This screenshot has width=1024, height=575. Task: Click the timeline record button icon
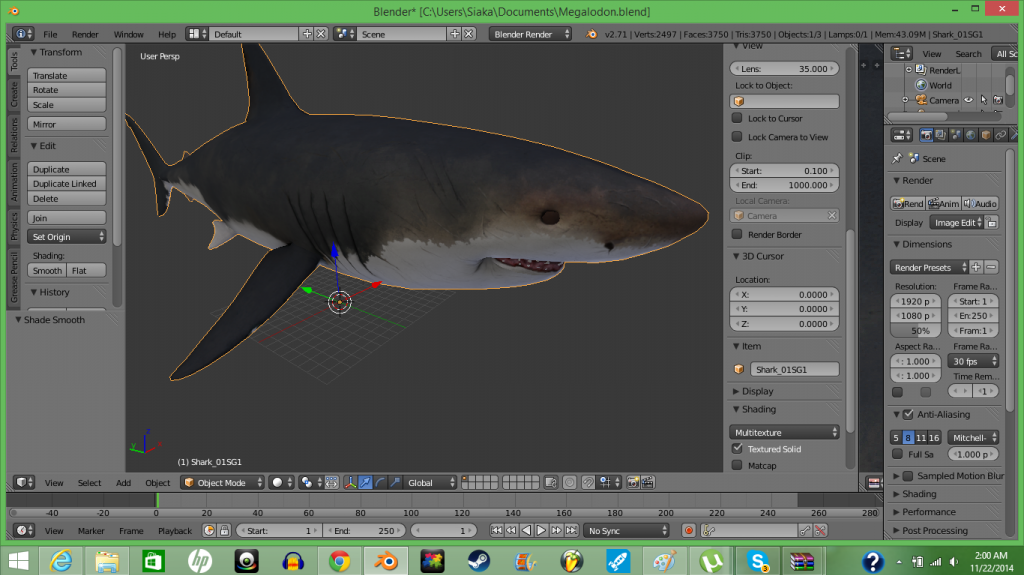(688, 531)
